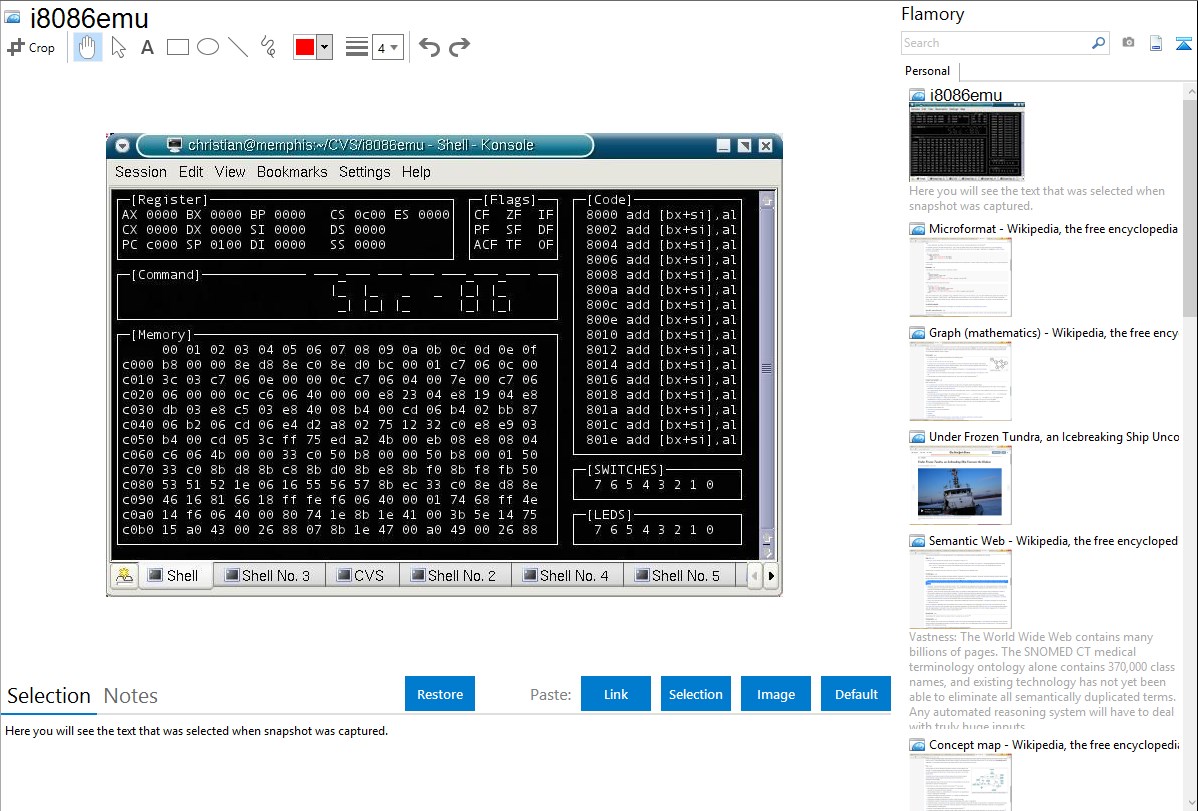1198x811 pixels.
Task: Click the line thickness icon
Action: point(357,47)
